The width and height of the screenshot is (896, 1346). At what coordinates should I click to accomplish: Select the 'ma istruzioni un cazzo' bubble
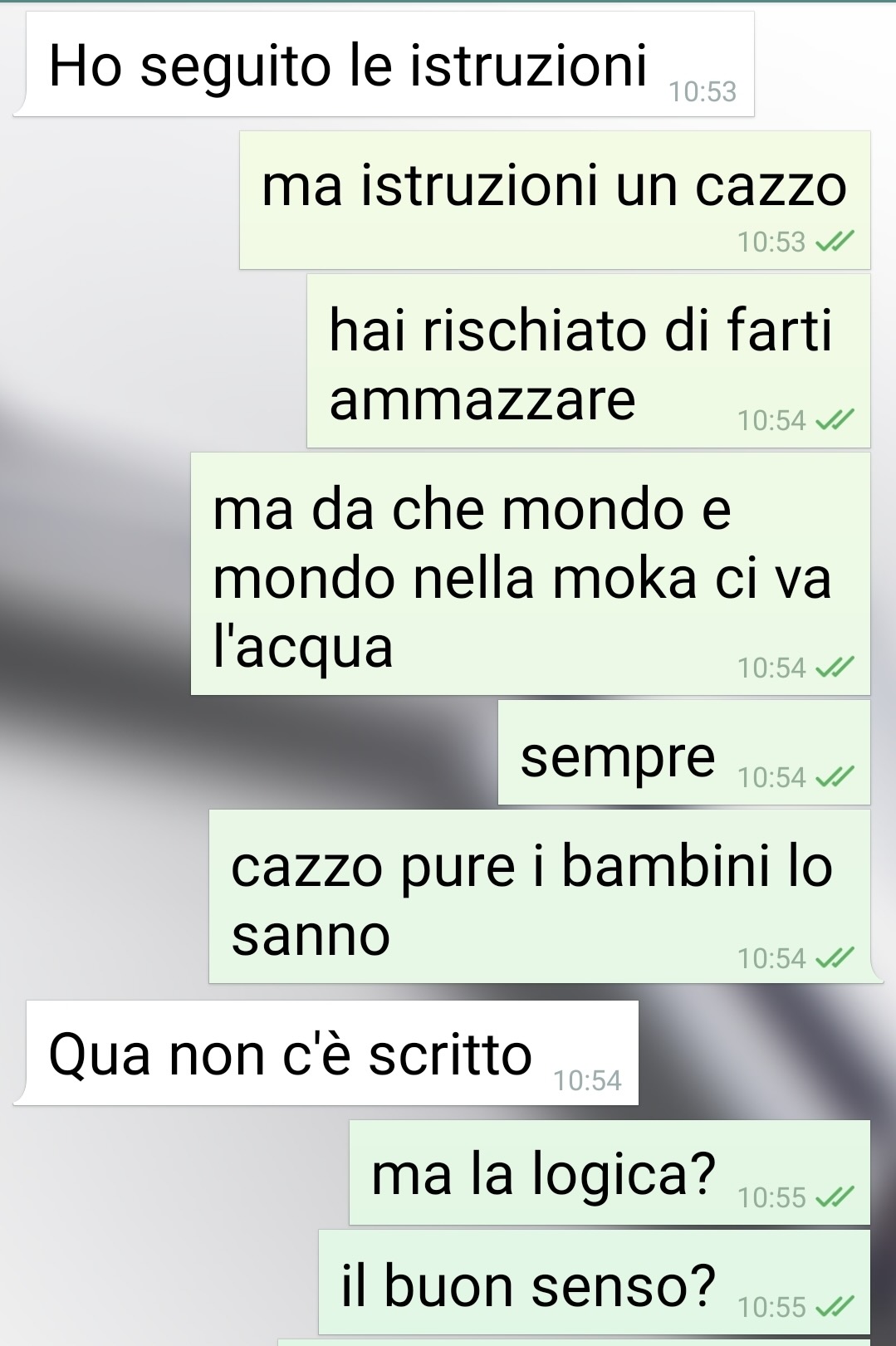click(x=555, y=200)
